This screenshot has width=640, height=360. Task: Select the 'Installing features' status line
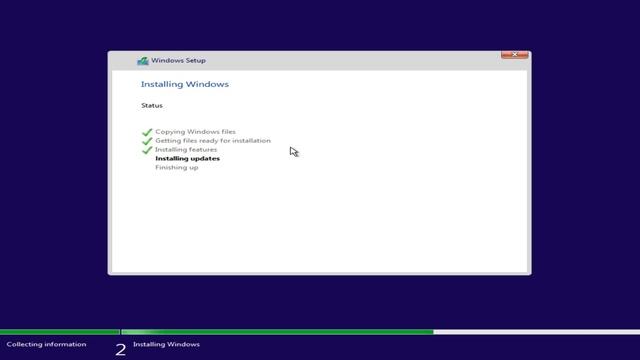[x=186, y=150]
